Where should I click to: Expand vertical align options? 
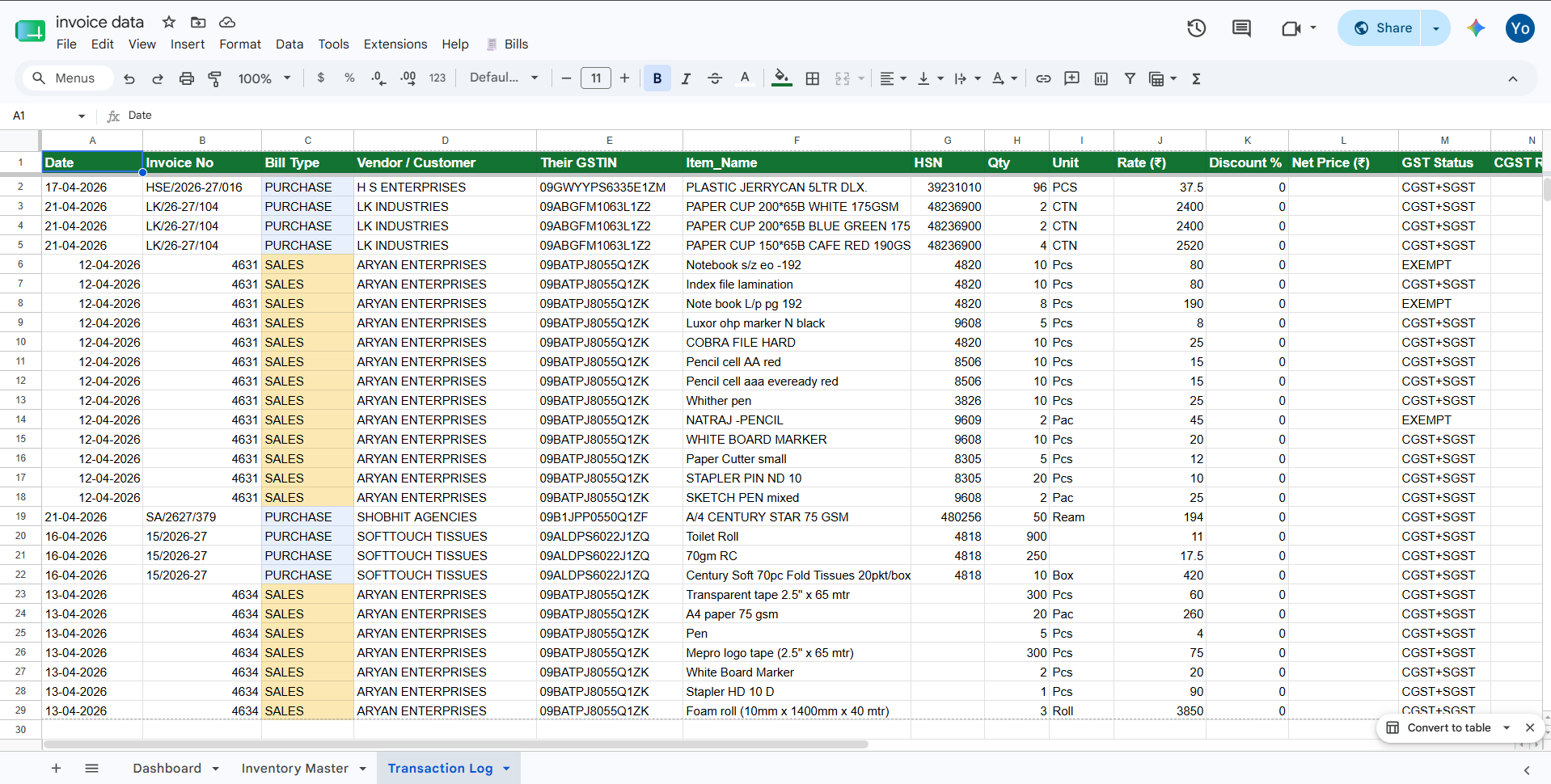click(x=940, y=78)
